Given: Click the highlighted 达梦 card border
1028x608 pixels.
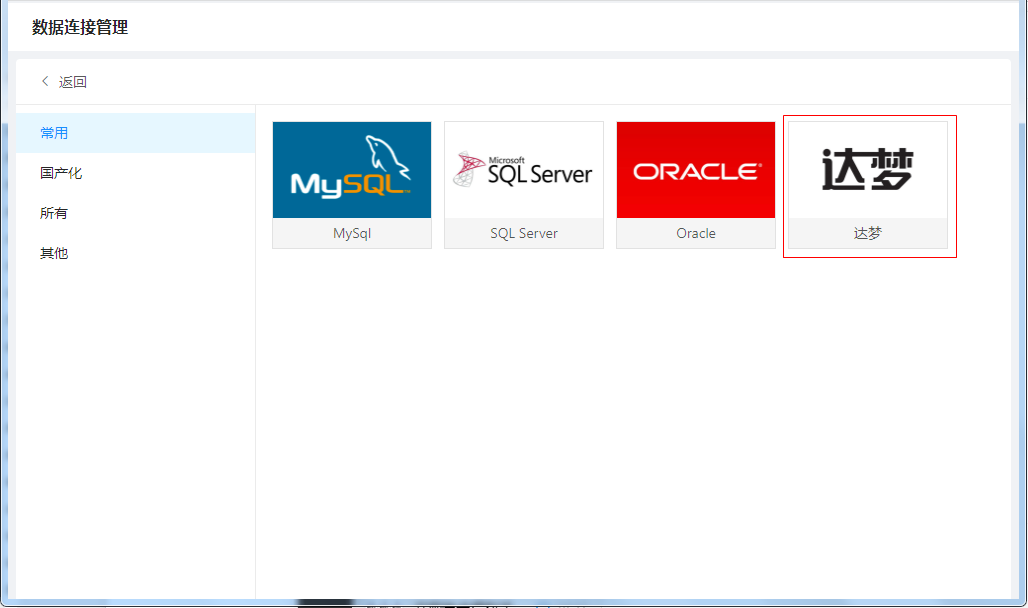Looking at the screenshot, I should click(x=868, y=120).
